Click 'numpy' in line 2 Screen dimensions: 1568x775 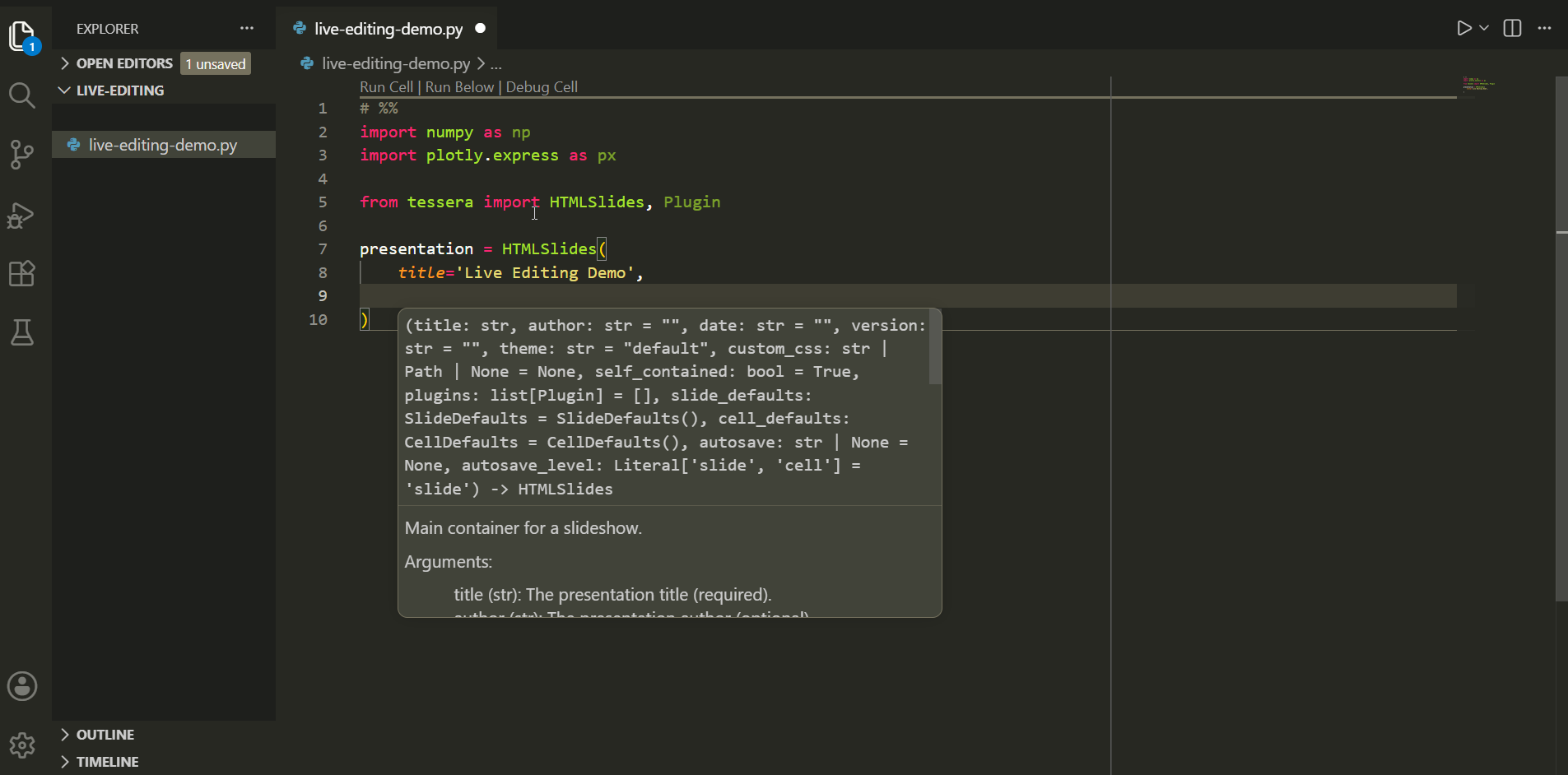[x=449, y=132]
